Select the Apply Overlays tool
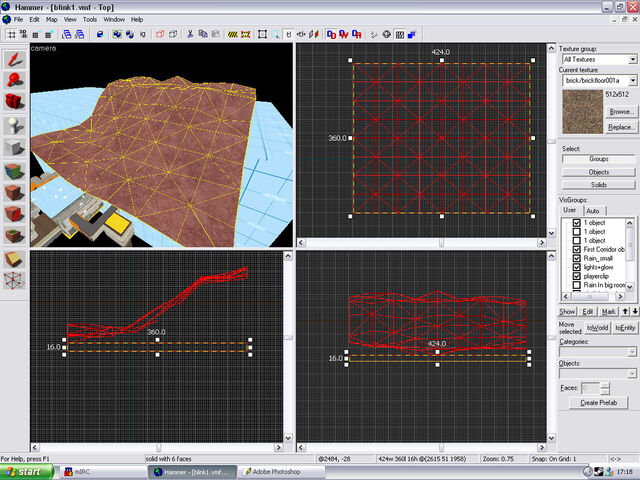This screenshot has height=480, width=640. click(15, 235)
